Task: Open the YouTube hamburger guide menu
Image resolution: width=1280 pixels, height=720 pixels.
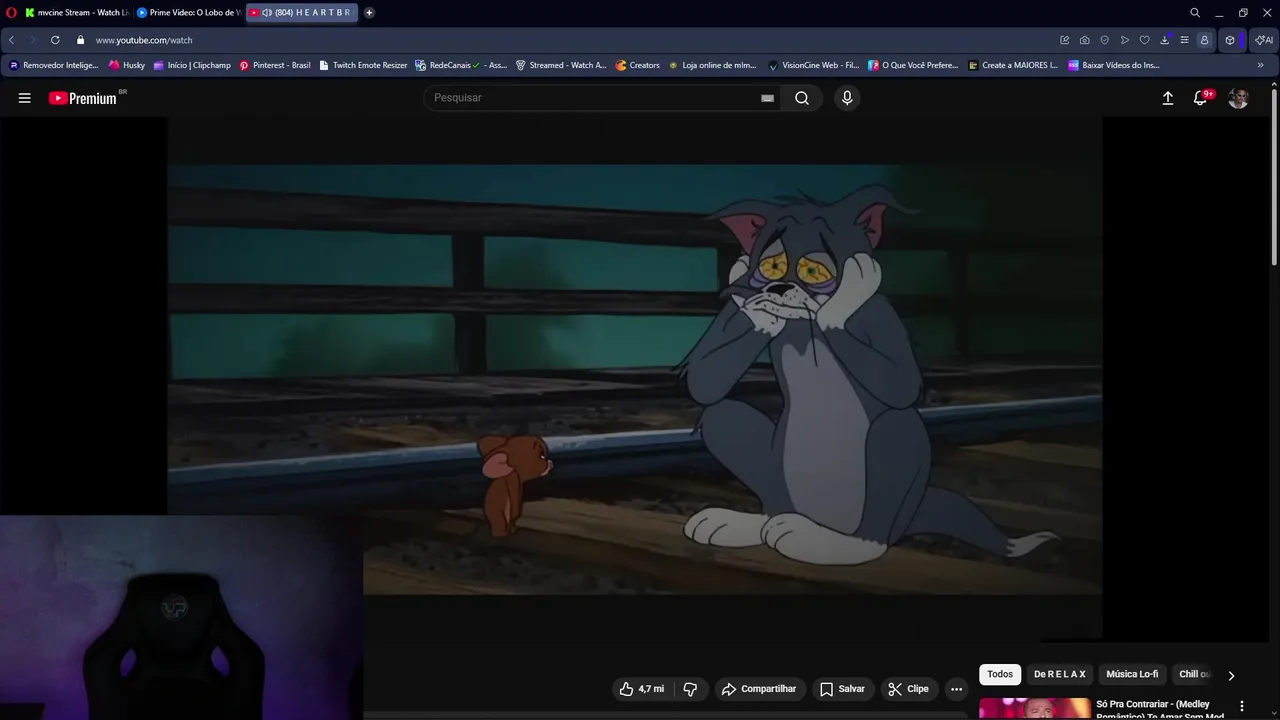Action: point(25,98)
